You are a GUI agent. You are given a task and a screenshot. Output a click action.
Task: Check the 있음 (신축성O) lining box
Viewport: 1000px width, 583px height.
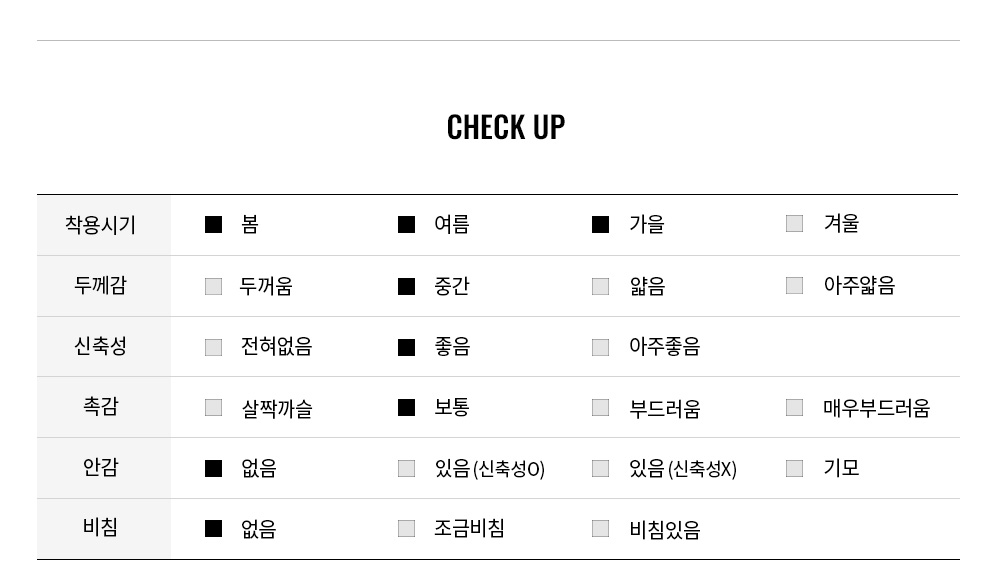[406, 469]
